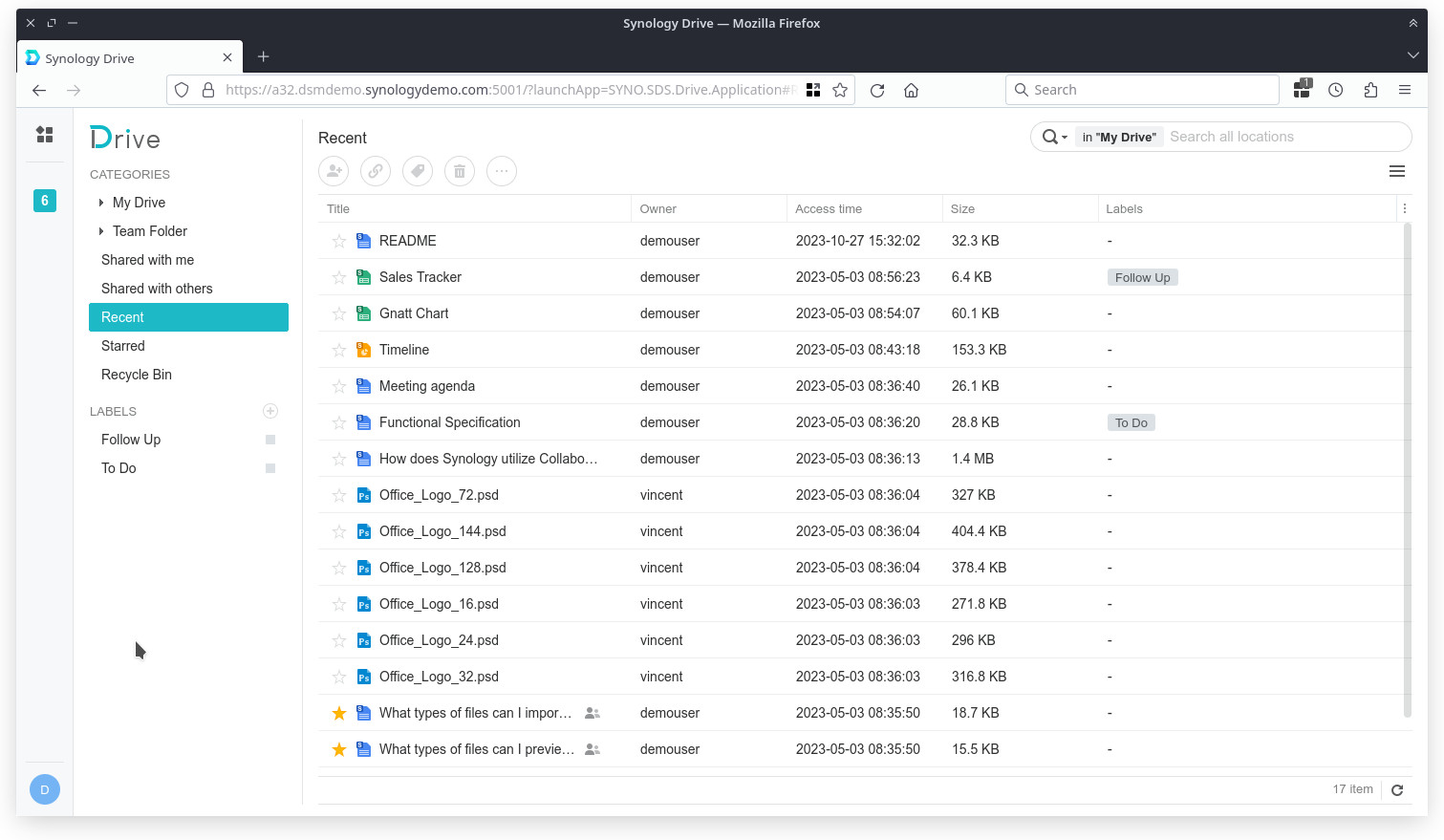
Task: Go back to previous page
Action: (x=39, y=90)
